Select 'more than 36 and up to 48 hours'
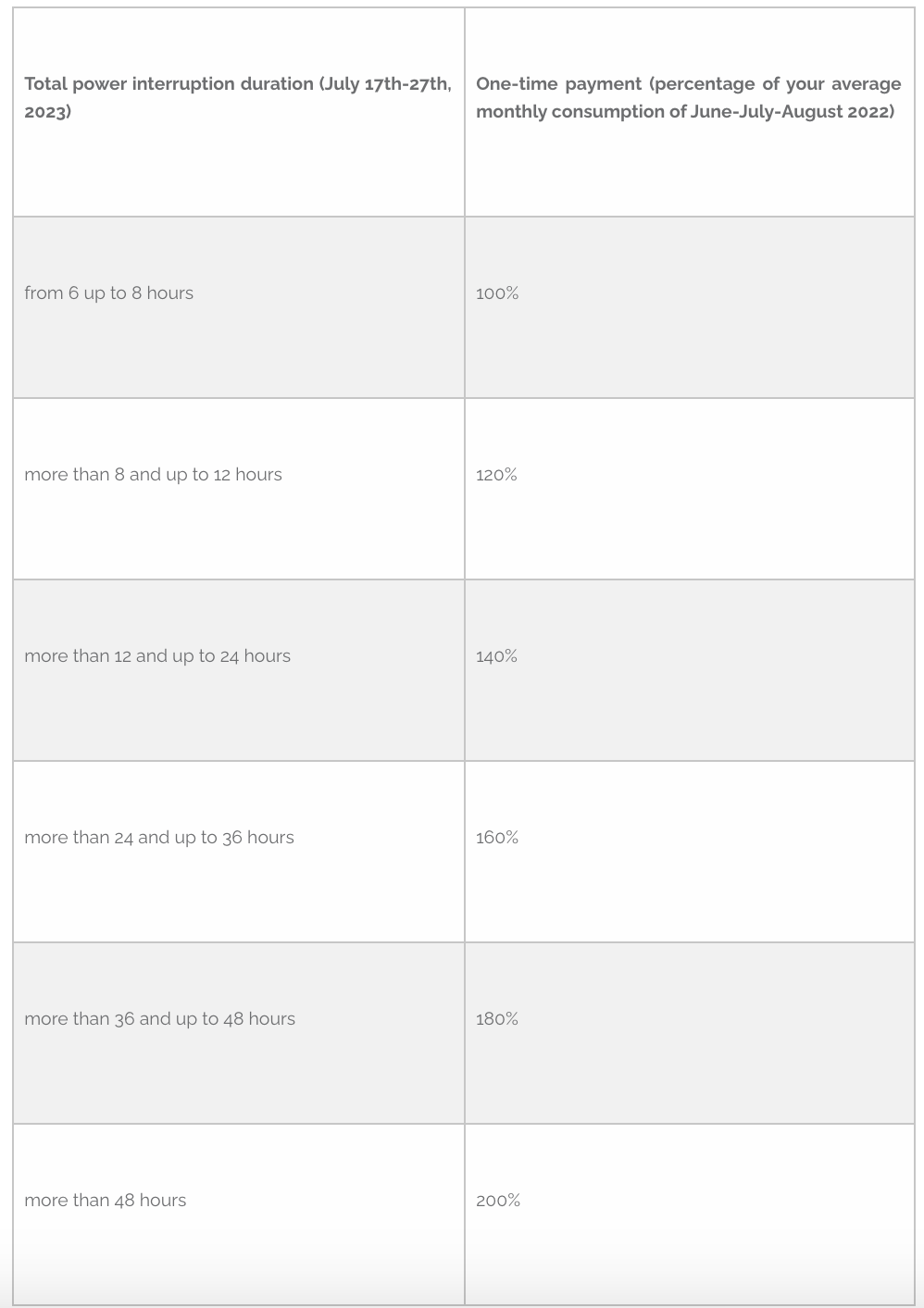This screenshot has height=1308, width=924. (160, 1019)
